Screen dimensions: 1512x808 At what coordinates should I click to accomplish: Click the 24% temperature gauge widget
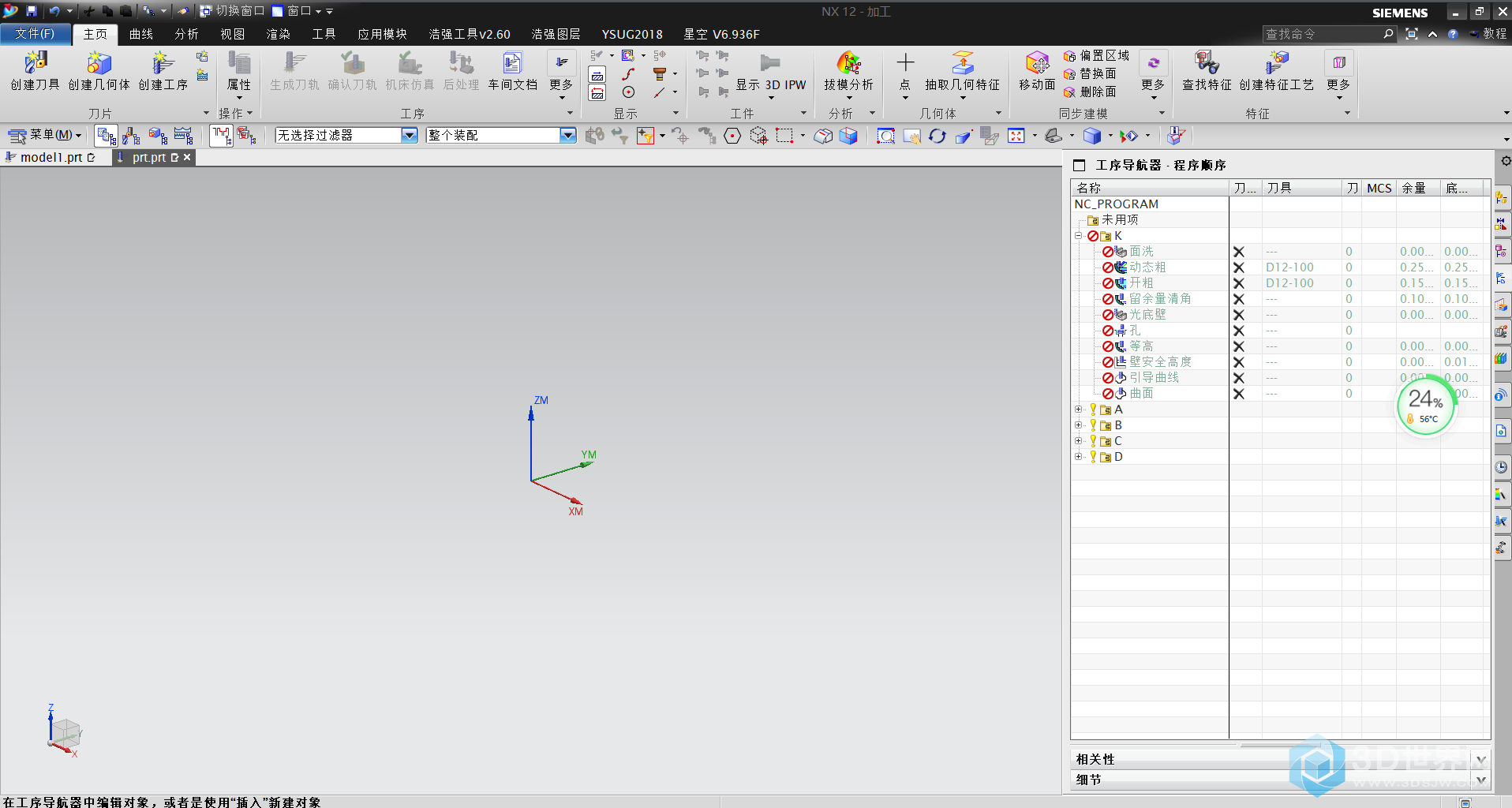[1426, 405]
